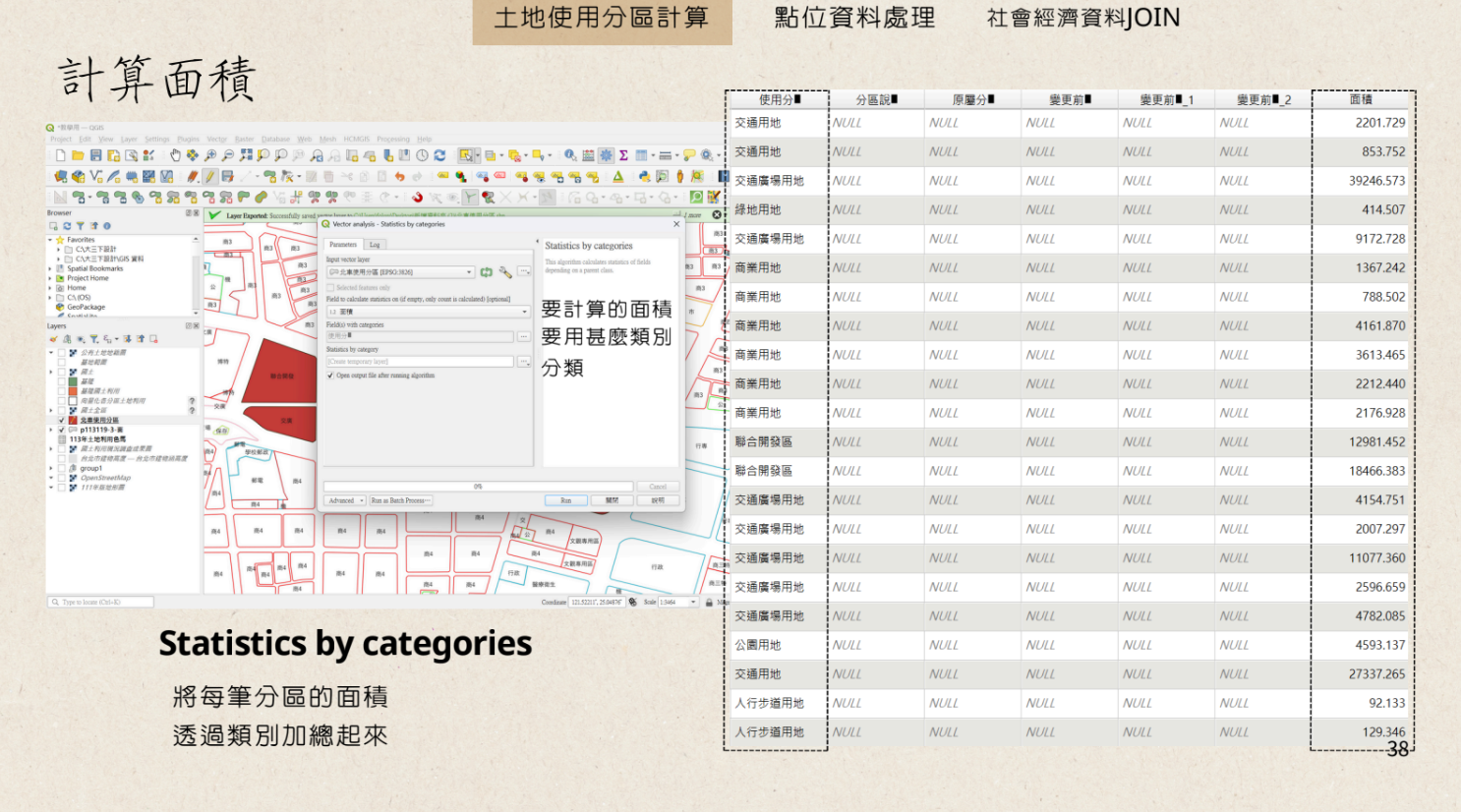Click the Statistical Summary sigma icon

click(623, 155)
